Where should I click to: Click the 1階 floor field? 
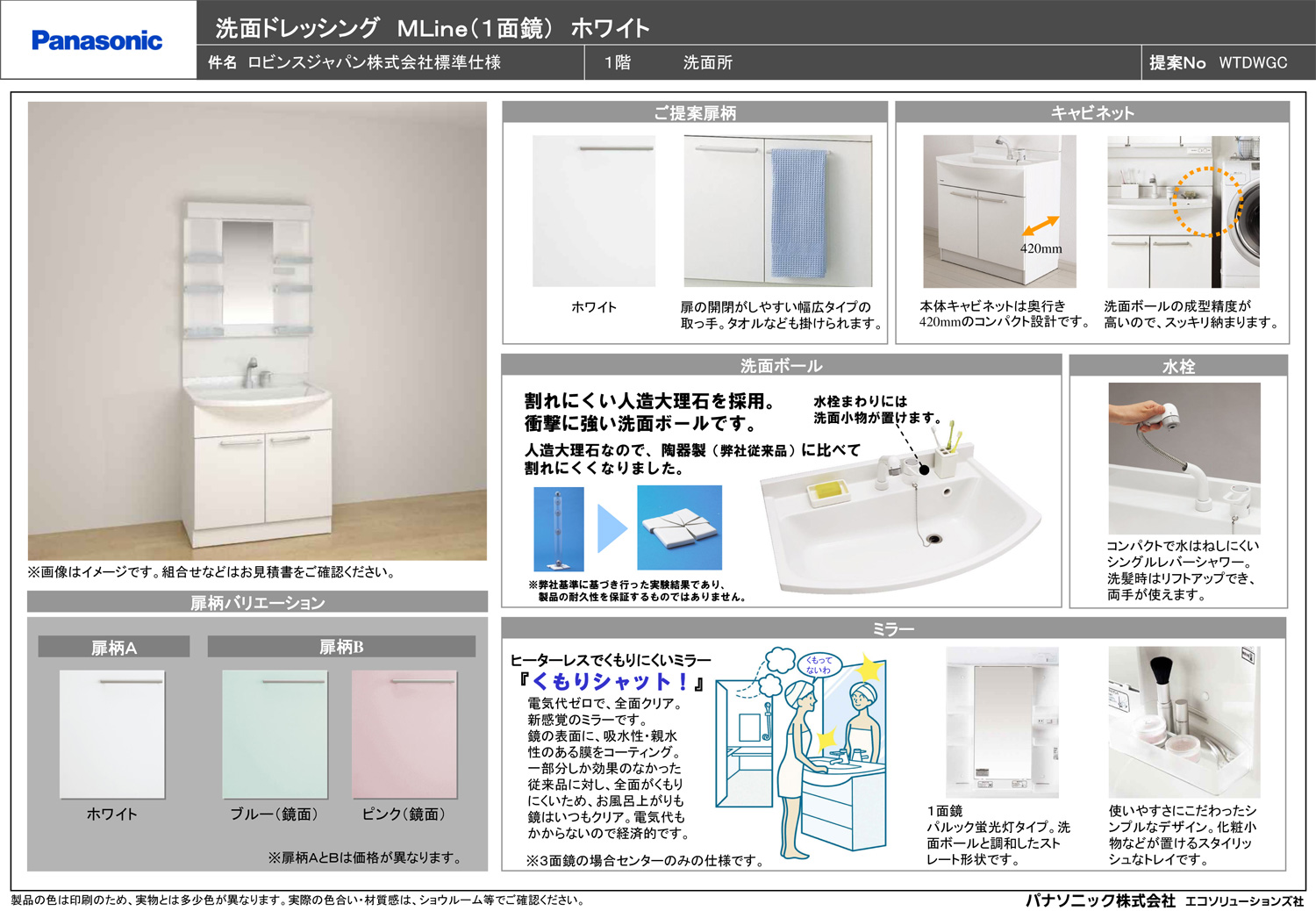pyautogui.click(x=618, y=62)
